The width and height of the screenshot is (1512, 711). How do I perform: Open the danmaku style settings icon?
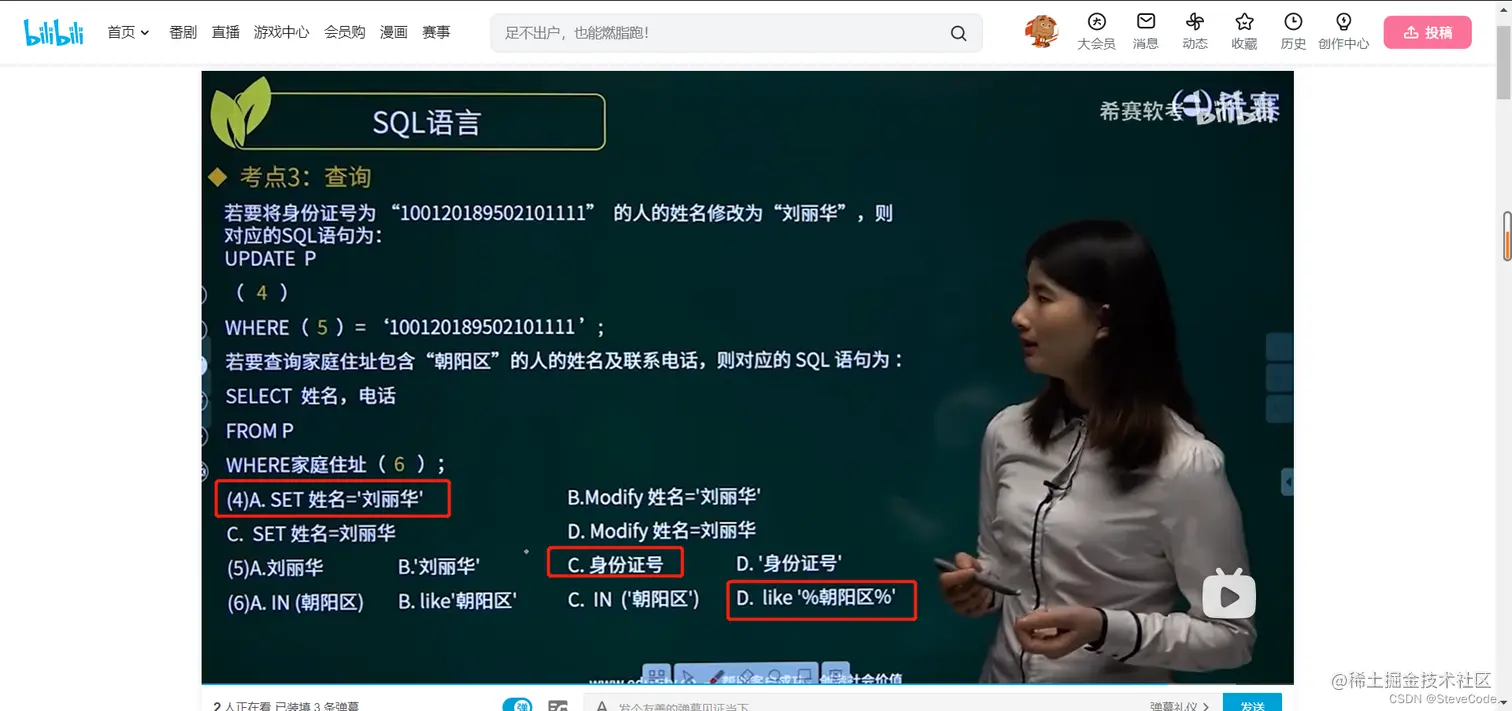point(557,705)
